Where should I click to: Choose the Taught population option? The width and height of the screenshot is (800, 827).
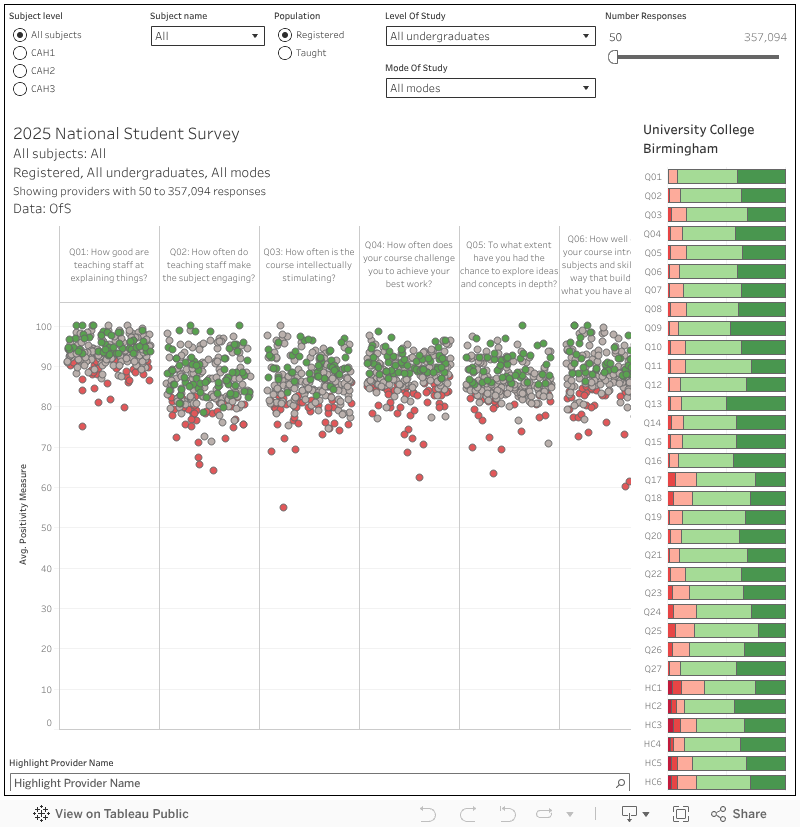pos(286,53)
